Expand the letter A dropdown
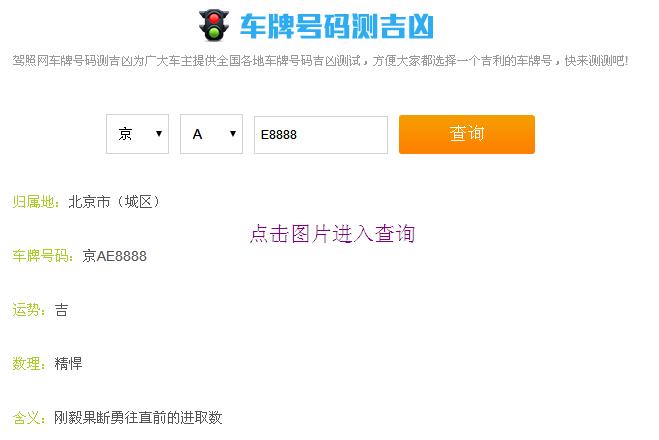 click(x=211, y=134)
